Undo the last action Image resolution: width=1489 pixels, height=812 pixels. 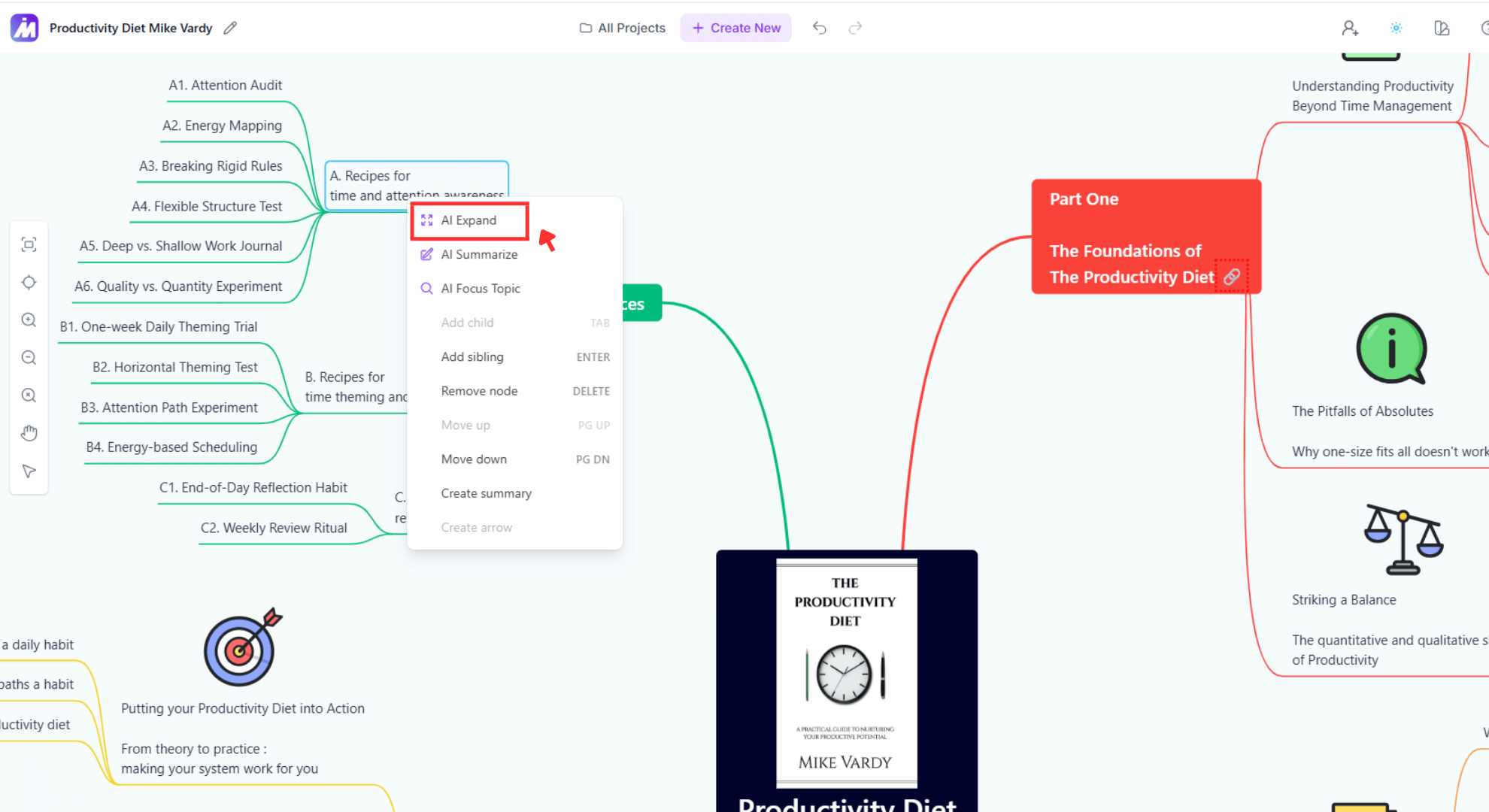tap(819, 27)
